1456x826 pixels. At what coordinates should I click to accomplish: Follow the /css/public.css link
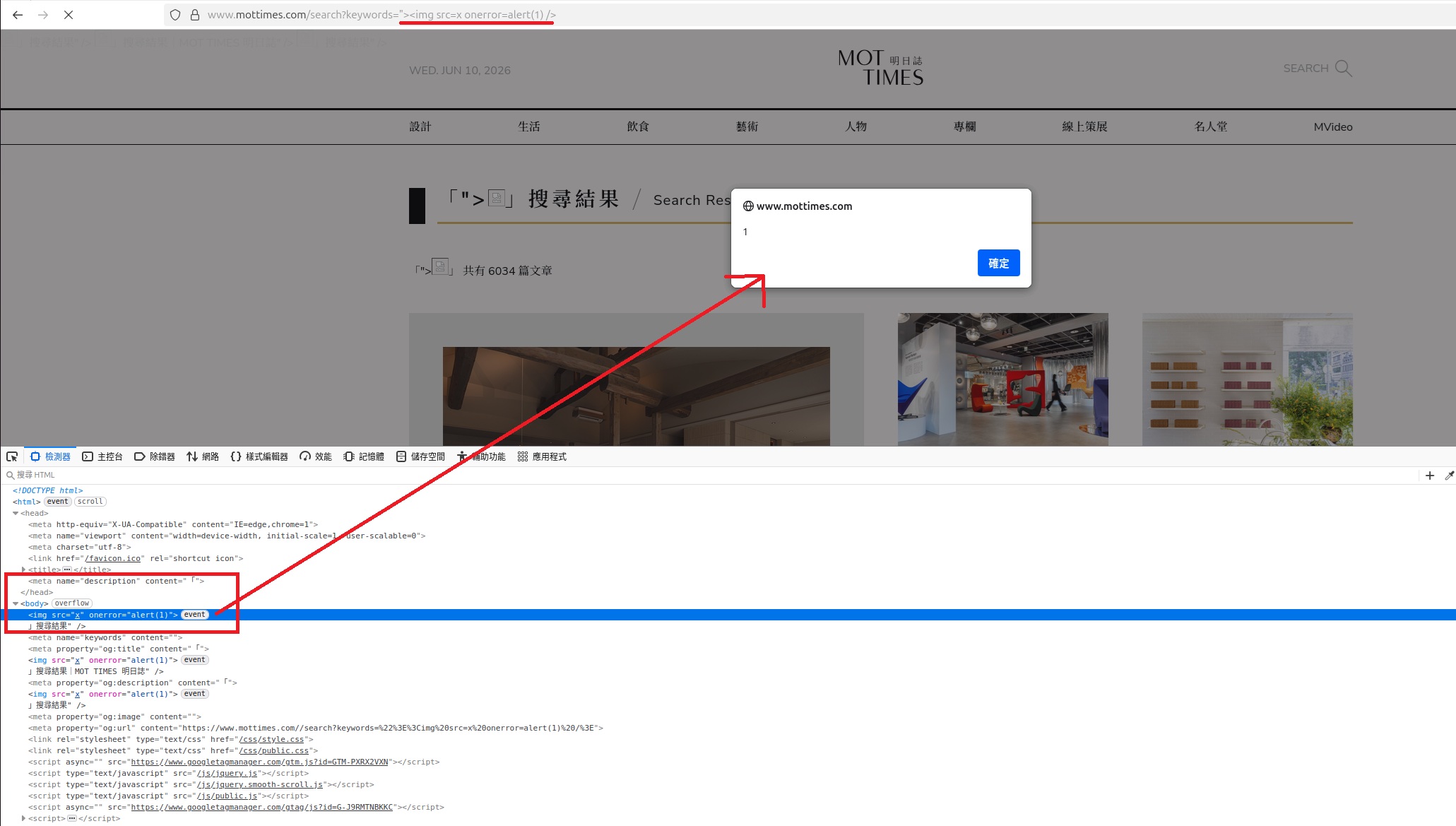click(x=274, y=750)
